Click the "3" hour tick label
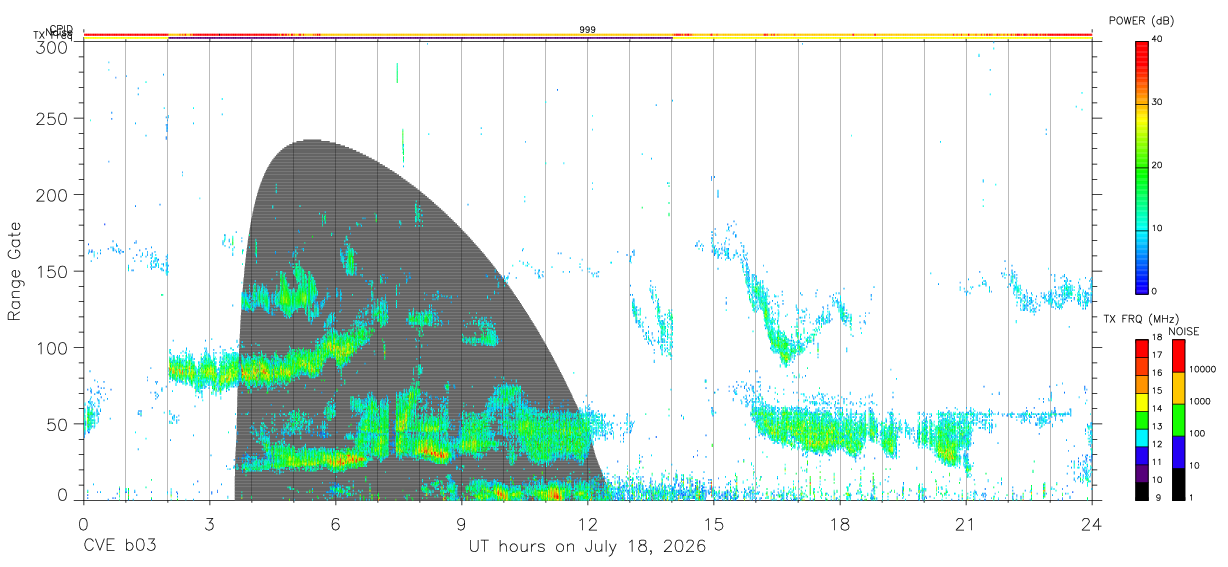The width and height of the screenshot is (1228, 567). 209,524
